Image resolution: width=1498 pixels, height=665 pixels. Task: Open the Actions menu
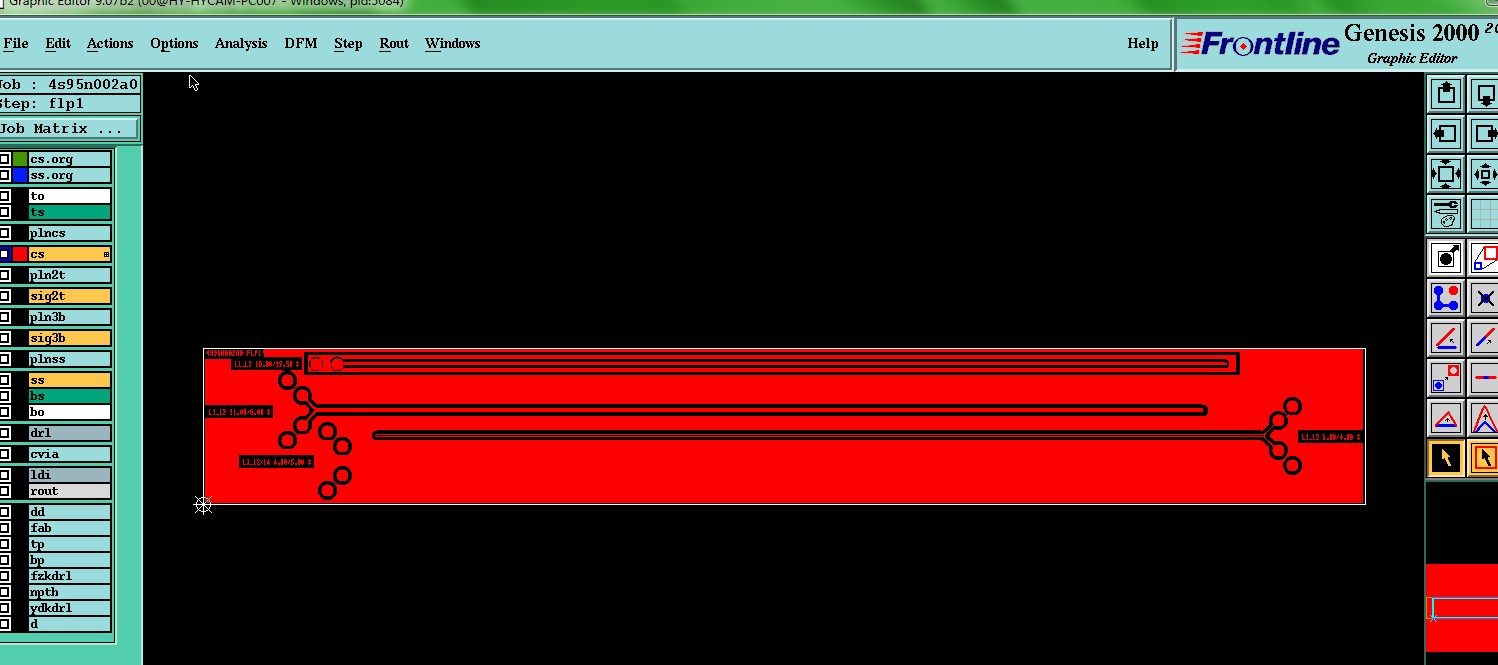(110, 43)
